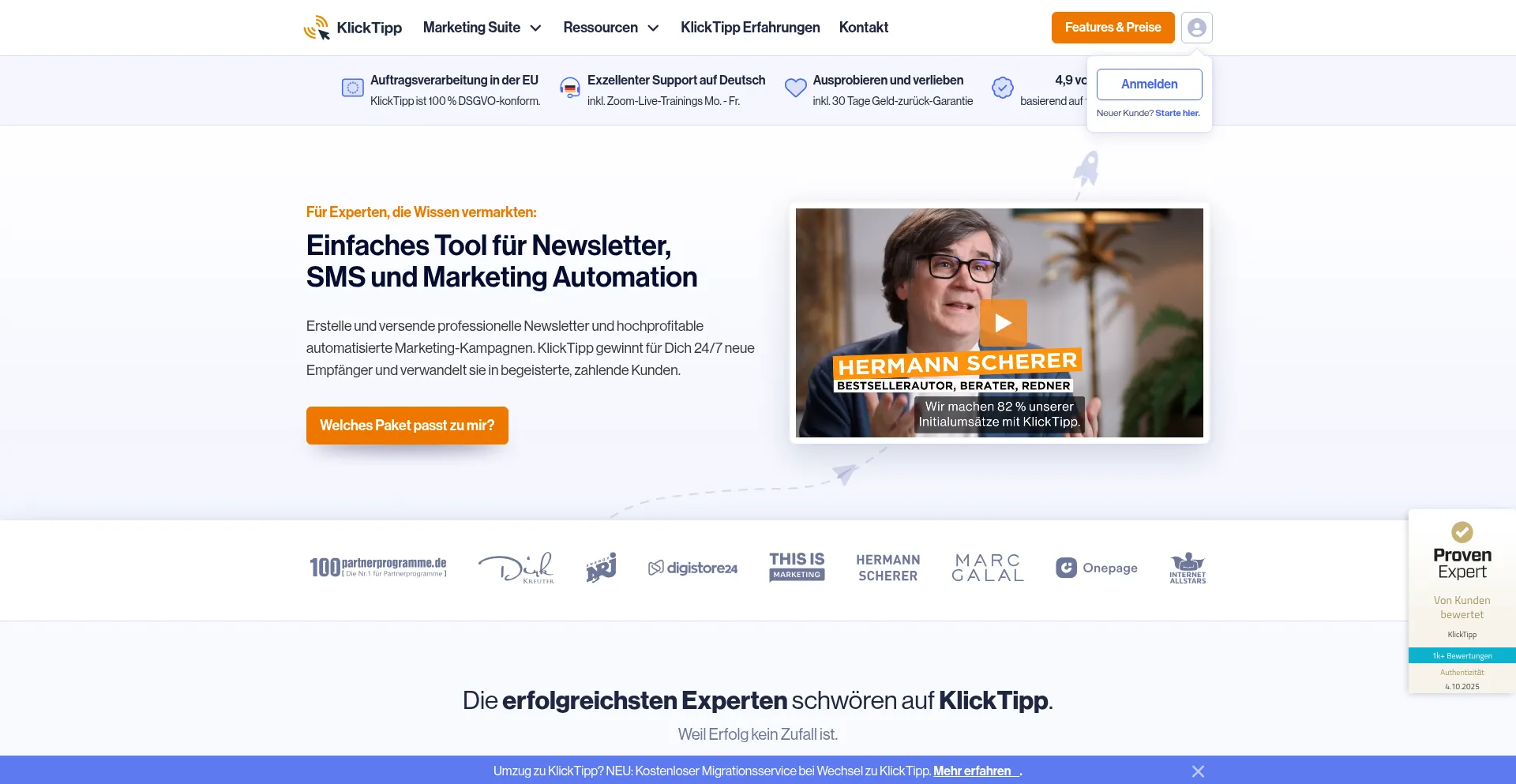Viewport: 1516px width, 784px height.
Task: Click the verified checkmark rating badge icon
Action: click(1003, 88)
